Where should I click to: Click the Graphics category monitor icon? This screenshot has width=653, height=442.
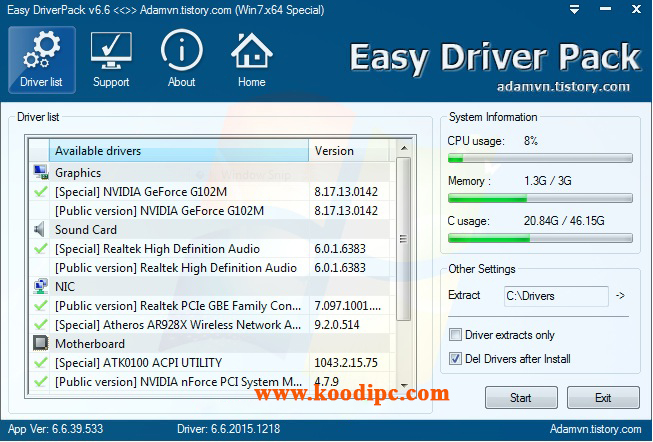point(41,172)
